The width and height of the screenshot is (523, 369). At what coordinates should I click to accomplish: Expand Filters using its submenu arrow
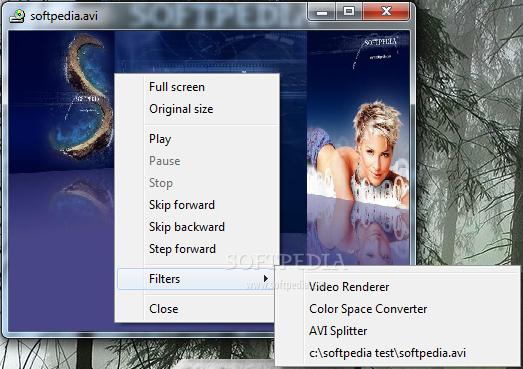pyautogui.click(x=266, y=279)
